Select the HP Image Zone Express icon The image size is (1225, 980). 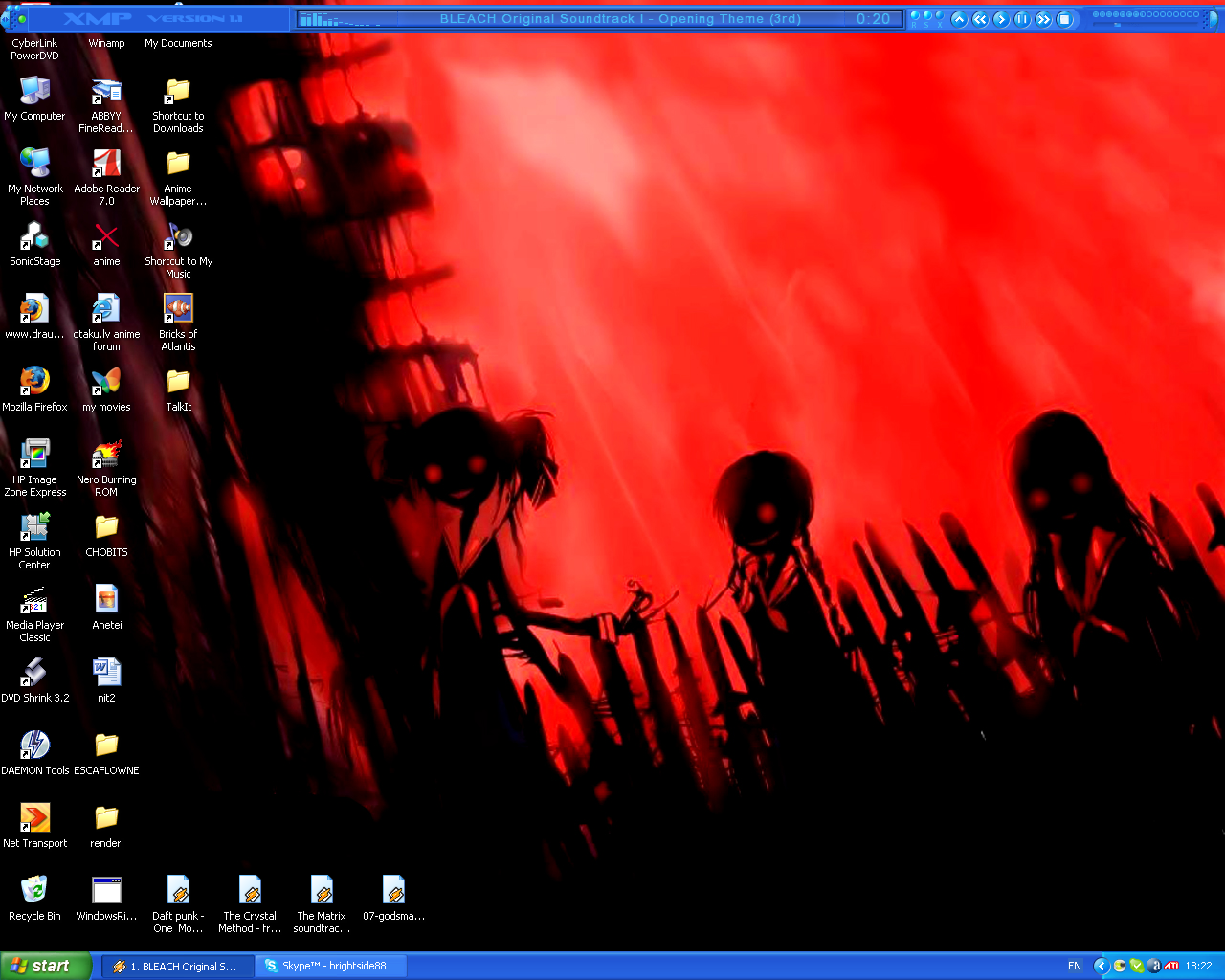[34, 468]
